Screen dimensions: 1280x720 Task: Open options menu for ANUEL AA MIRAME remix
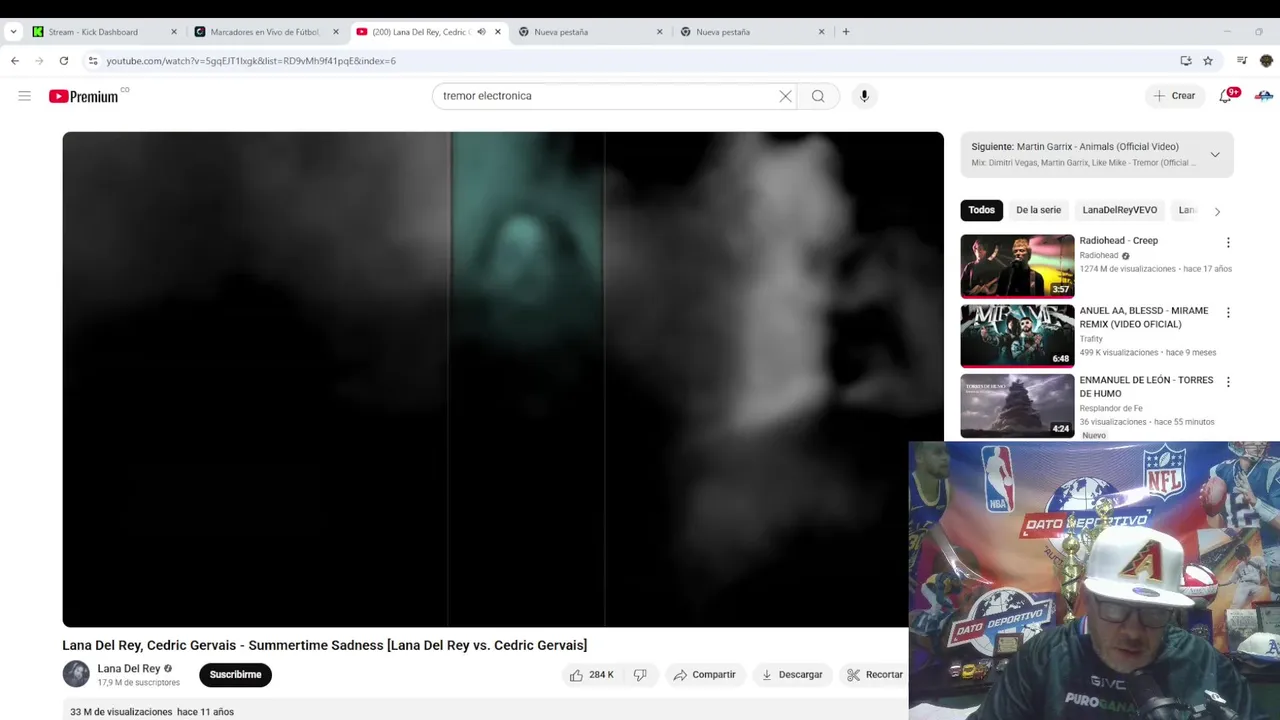point(1228,312)
